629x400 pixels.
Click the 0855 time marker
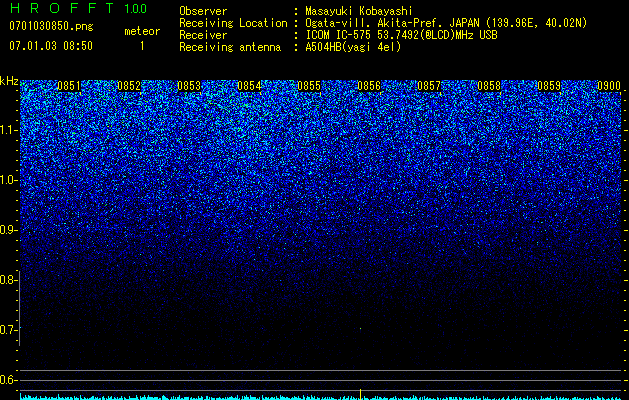(x=309, y=86)
